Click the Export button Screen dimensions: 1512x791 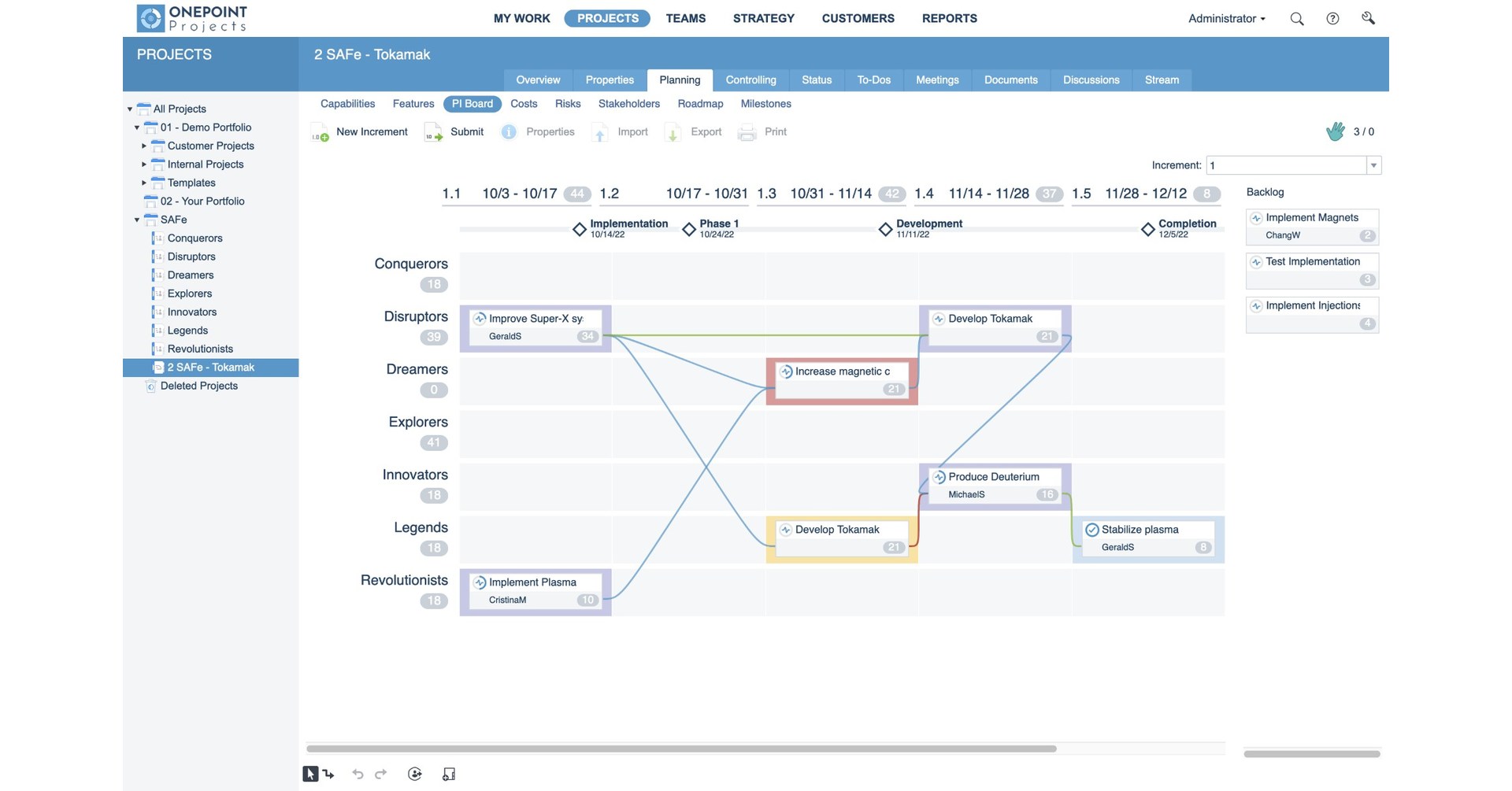point(705,131)
